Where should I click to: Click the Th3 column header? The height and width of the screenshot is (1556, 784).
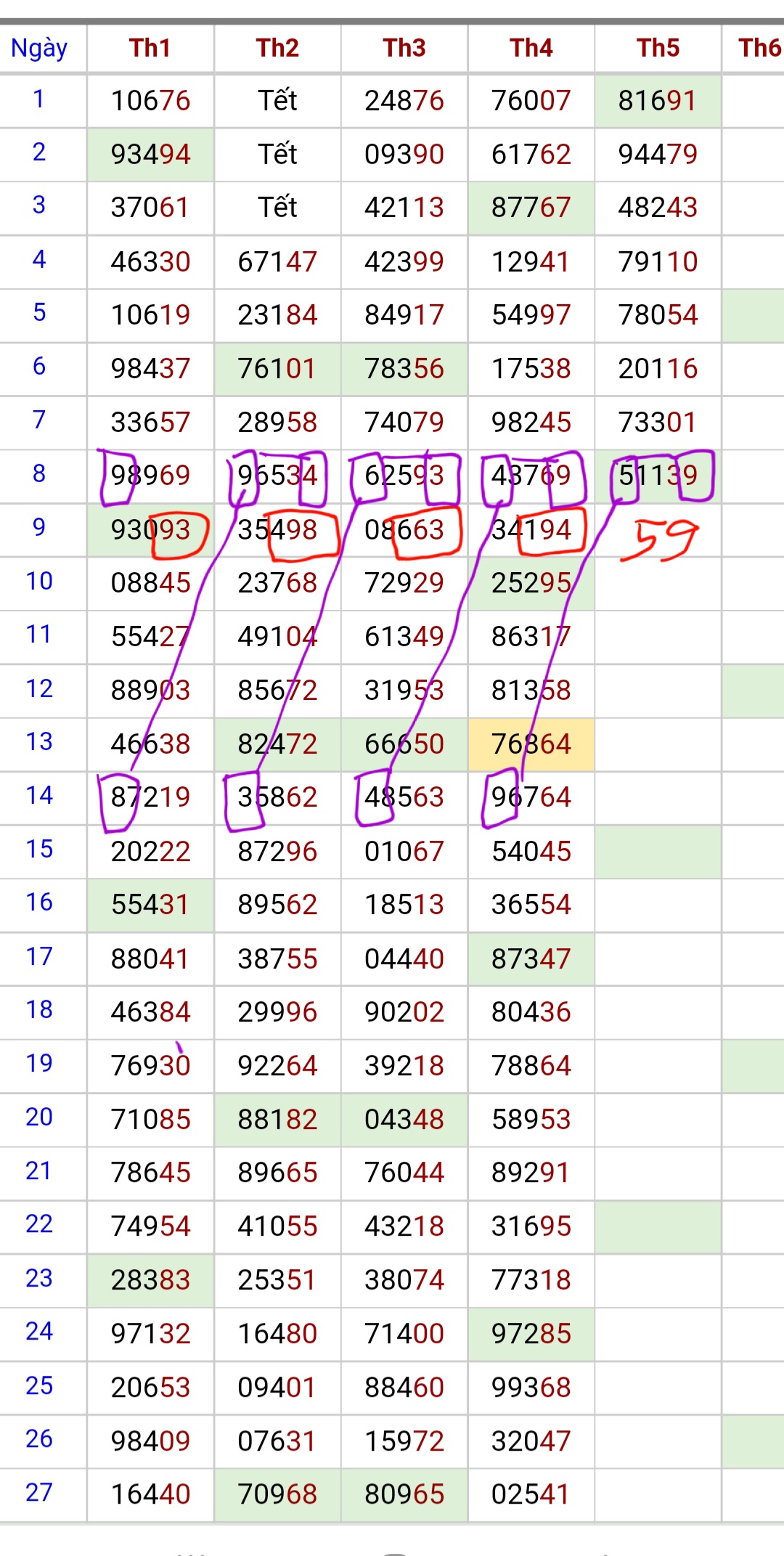pos(404,48)
